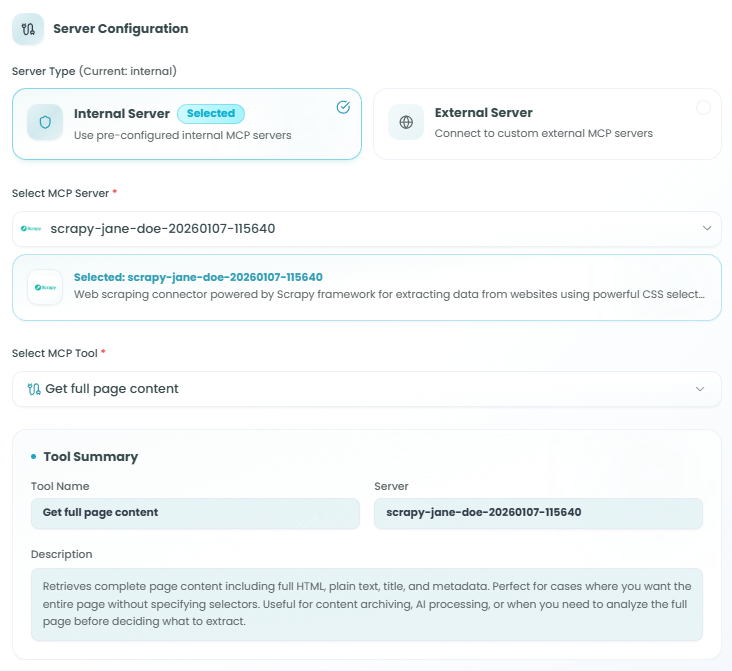The width and height of the screenshot is (732, 671).
Task: Select the External Server radio button
Action: click(x=703, y=107)
